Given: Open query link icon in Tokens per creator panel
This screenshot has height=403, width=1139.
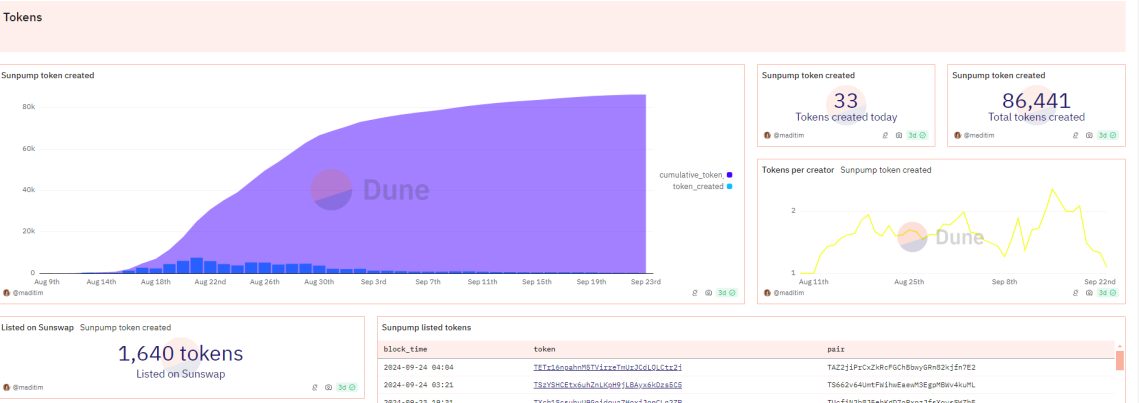Looking at the screenshot, I should pyautogui.click(x=1075, y=293).
